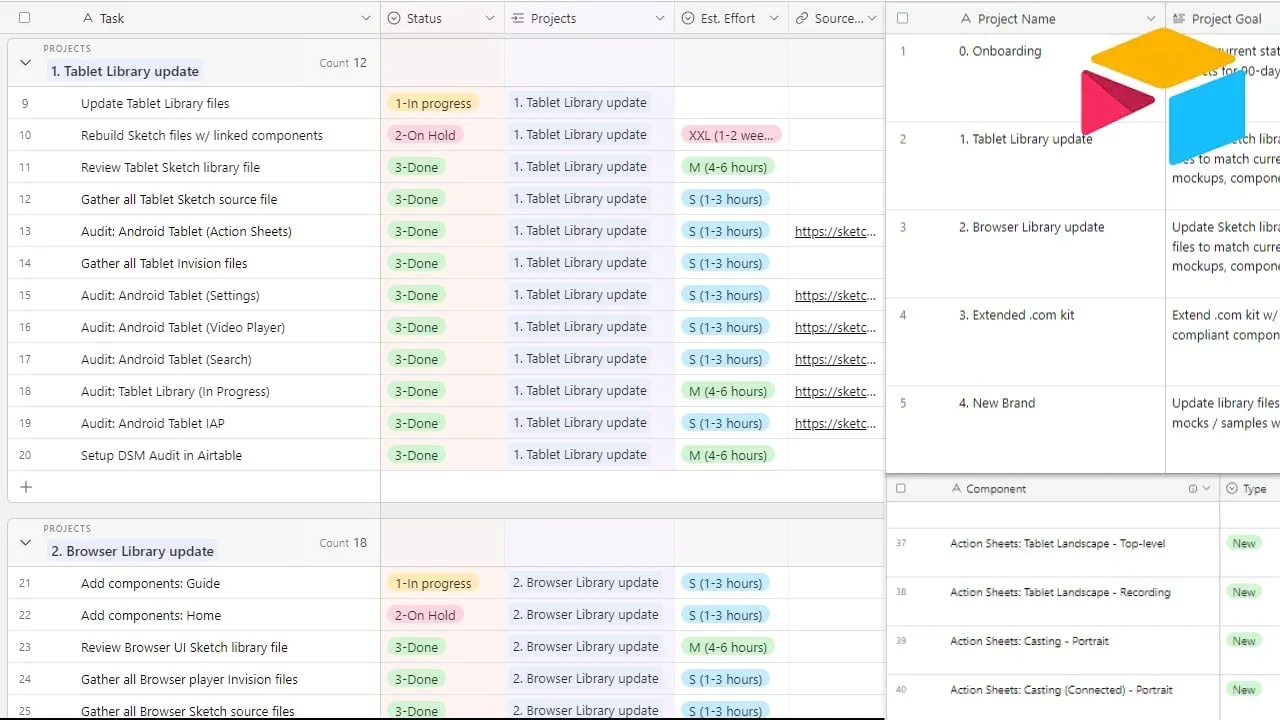Select the '4. New Brand' project name cell
The height and width of the screenshot is (720, 1280).
click(1026, 430)
